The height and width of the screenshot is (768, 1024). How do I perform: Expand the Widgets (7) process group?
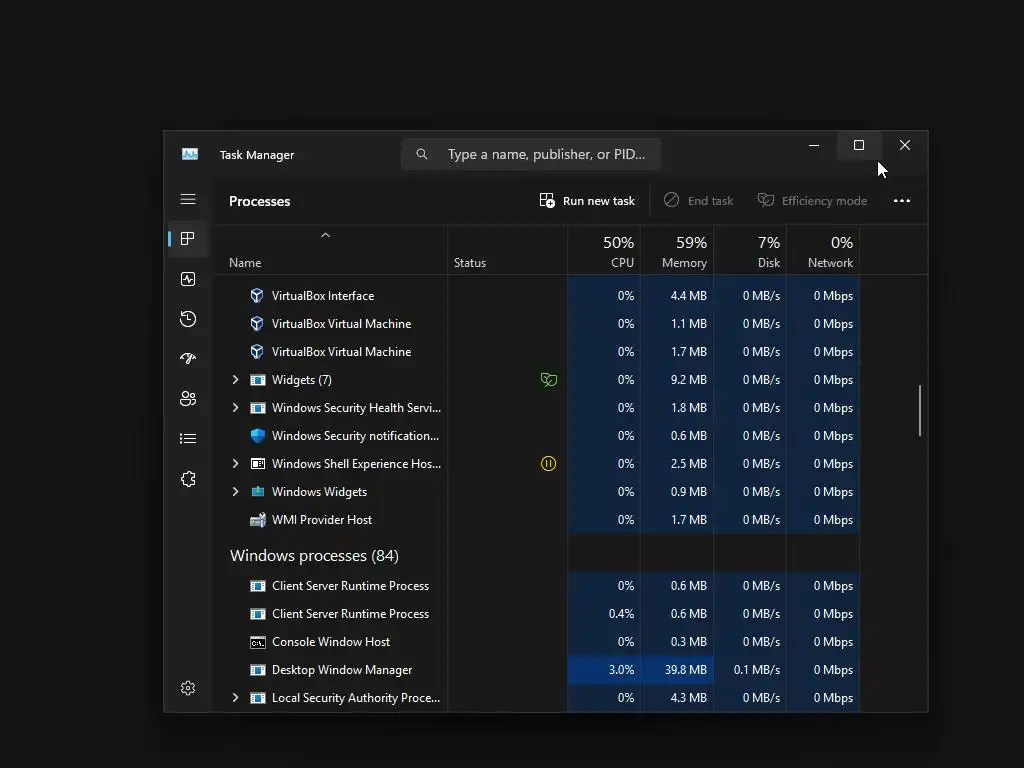[236, 379]
